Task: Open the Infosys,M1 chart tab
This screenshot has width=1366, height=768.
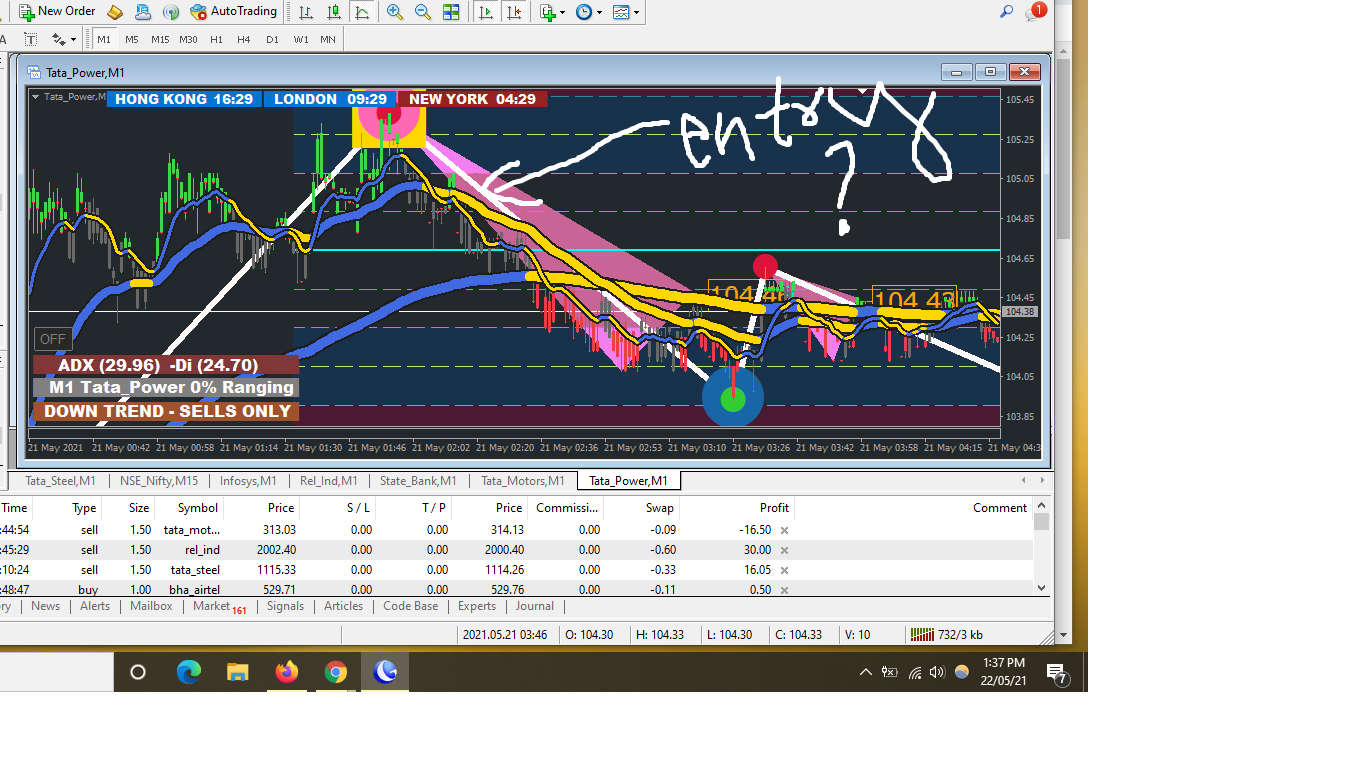Action: coord(248,481)
